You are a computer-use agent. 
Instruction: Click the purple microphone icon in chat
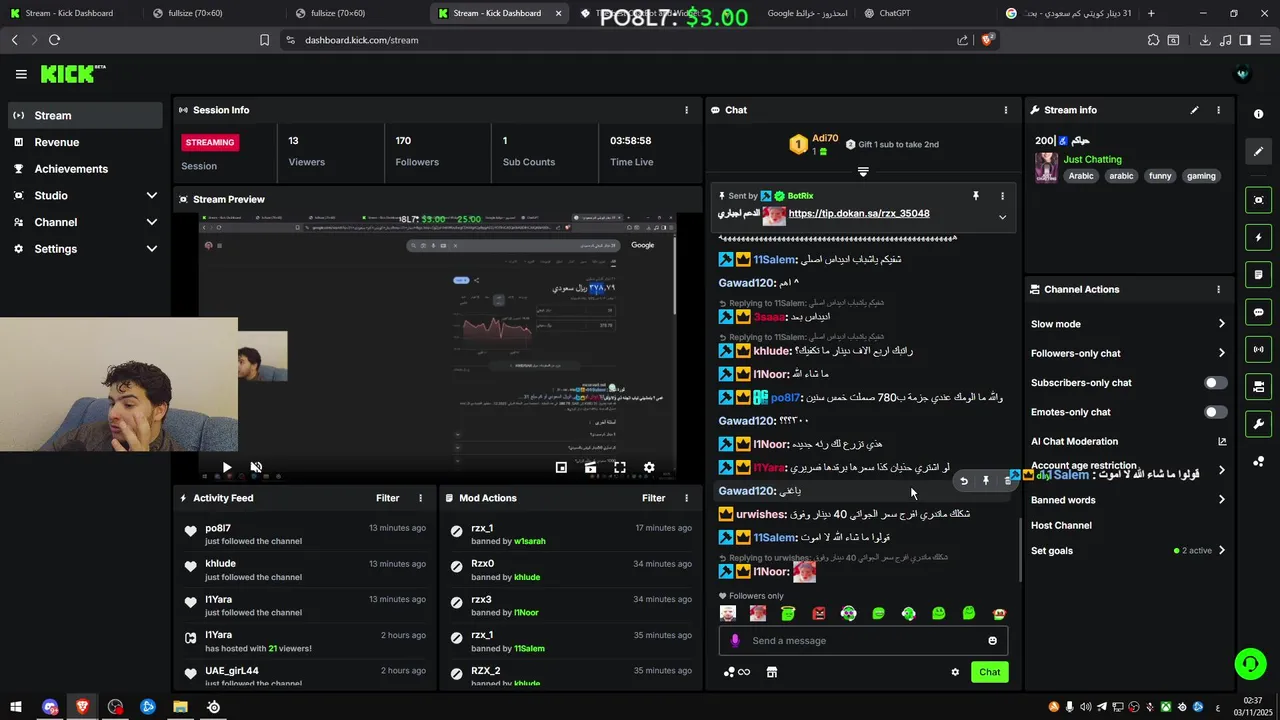(x=735, y=641)
